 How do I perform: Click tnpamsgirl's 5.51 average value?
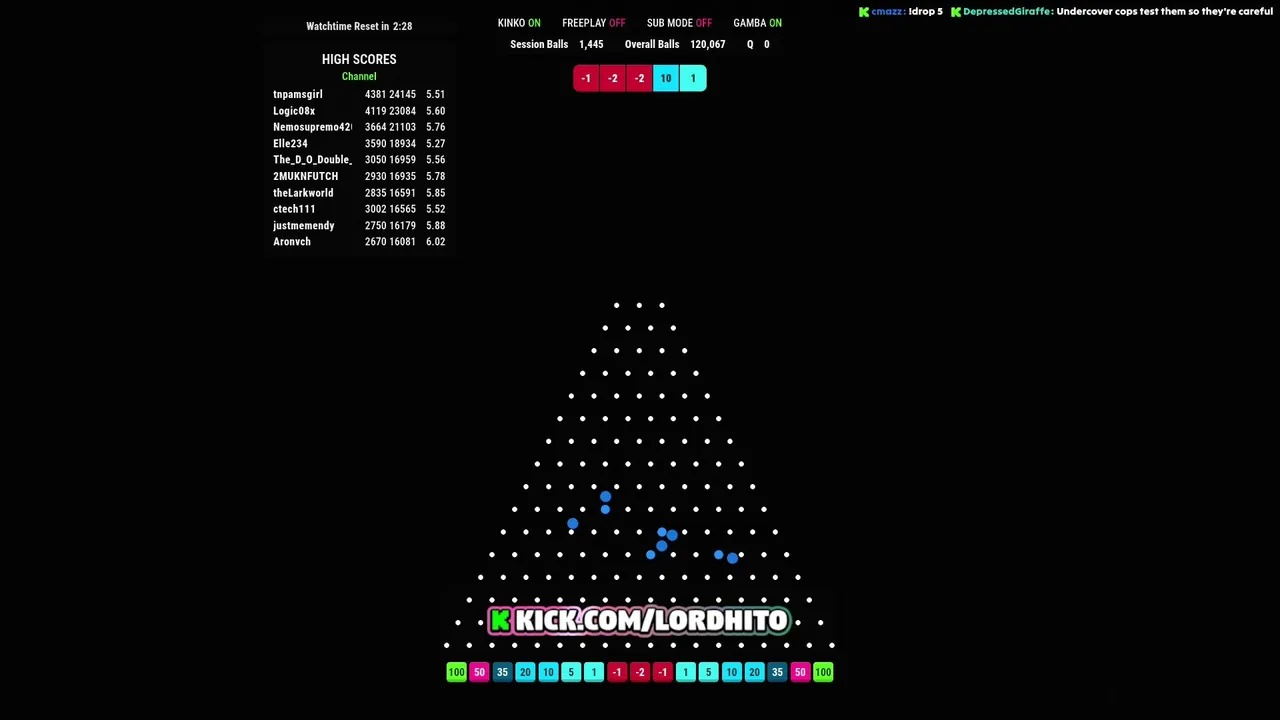435,94
